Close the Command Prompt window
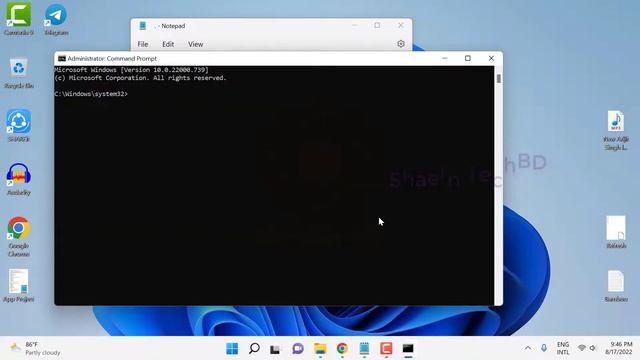Screen dimensions: 640x360 (x=491, y=59)
